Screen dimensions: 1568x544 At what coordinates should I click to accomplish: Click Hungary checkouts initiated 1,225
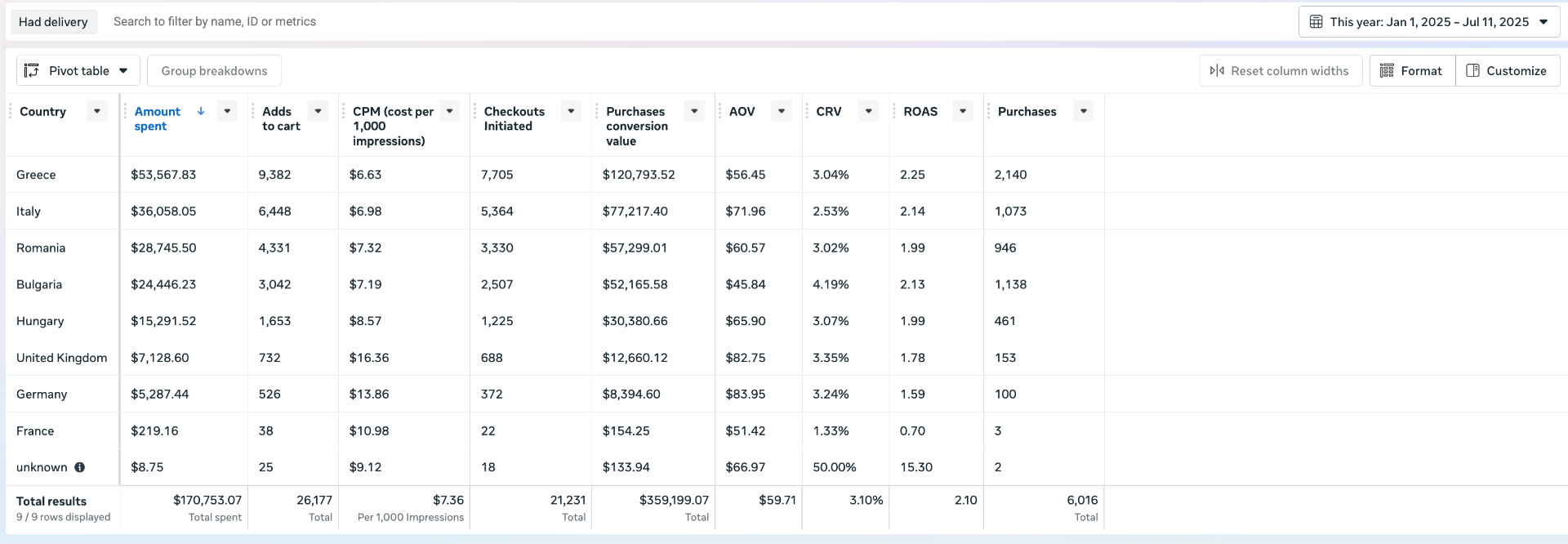(497, 322)
